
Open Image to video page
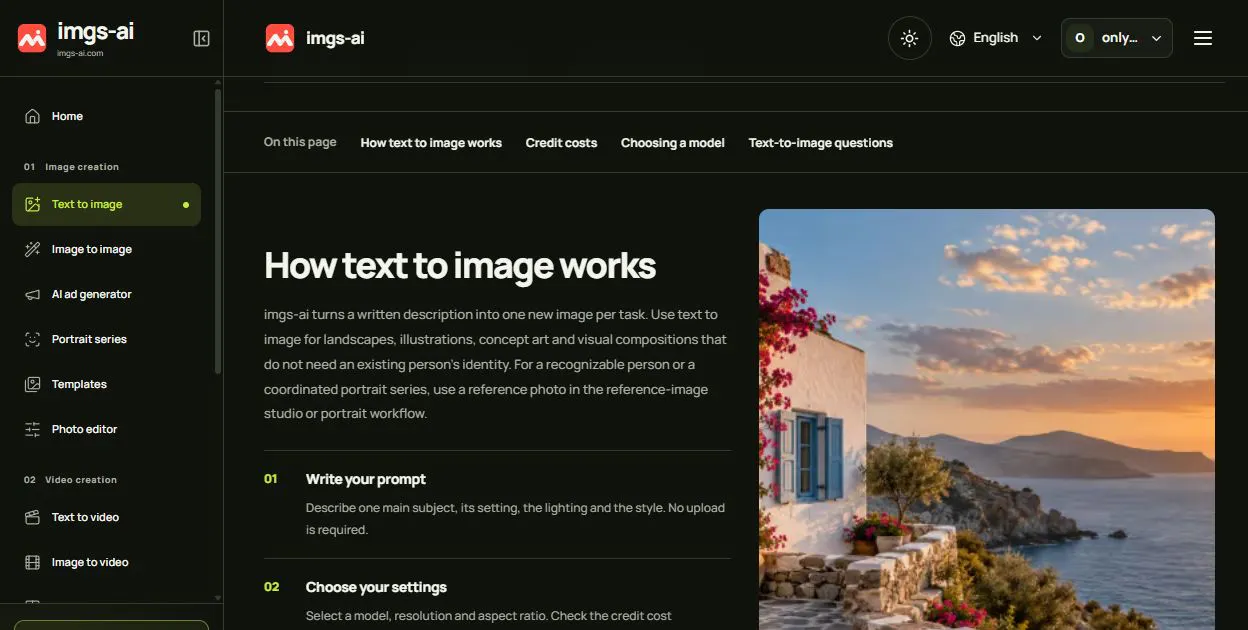pos(106,562)
